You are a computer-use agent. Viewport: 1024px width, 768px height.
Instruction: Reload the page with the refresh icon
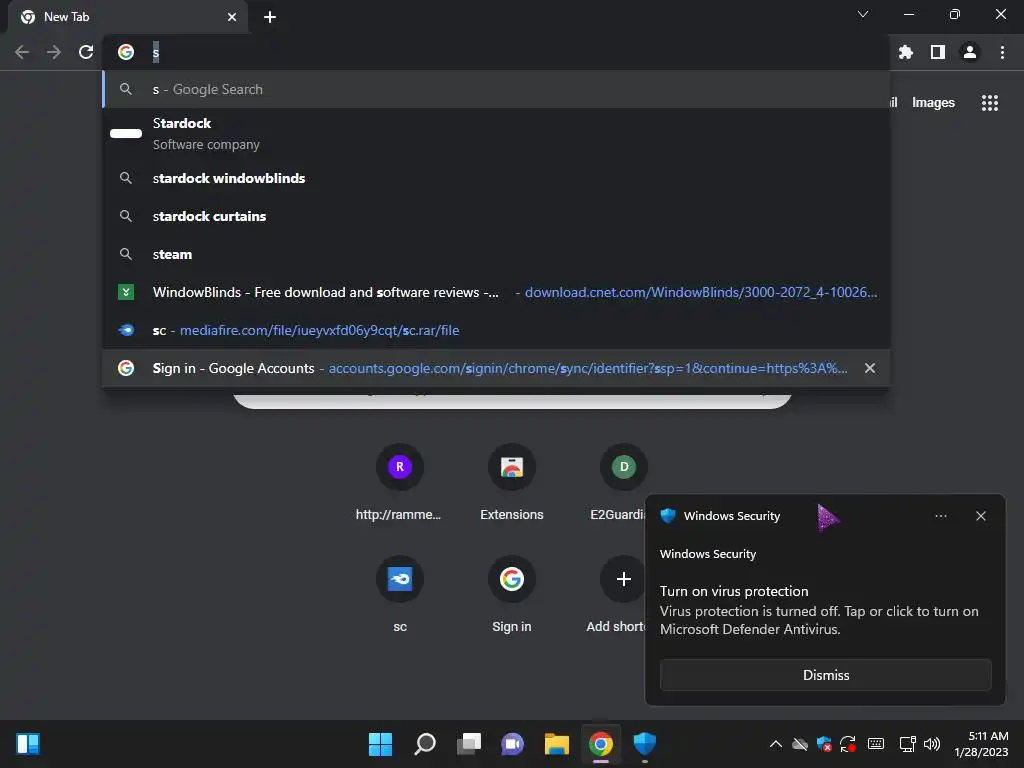click(x=86, y=52)
